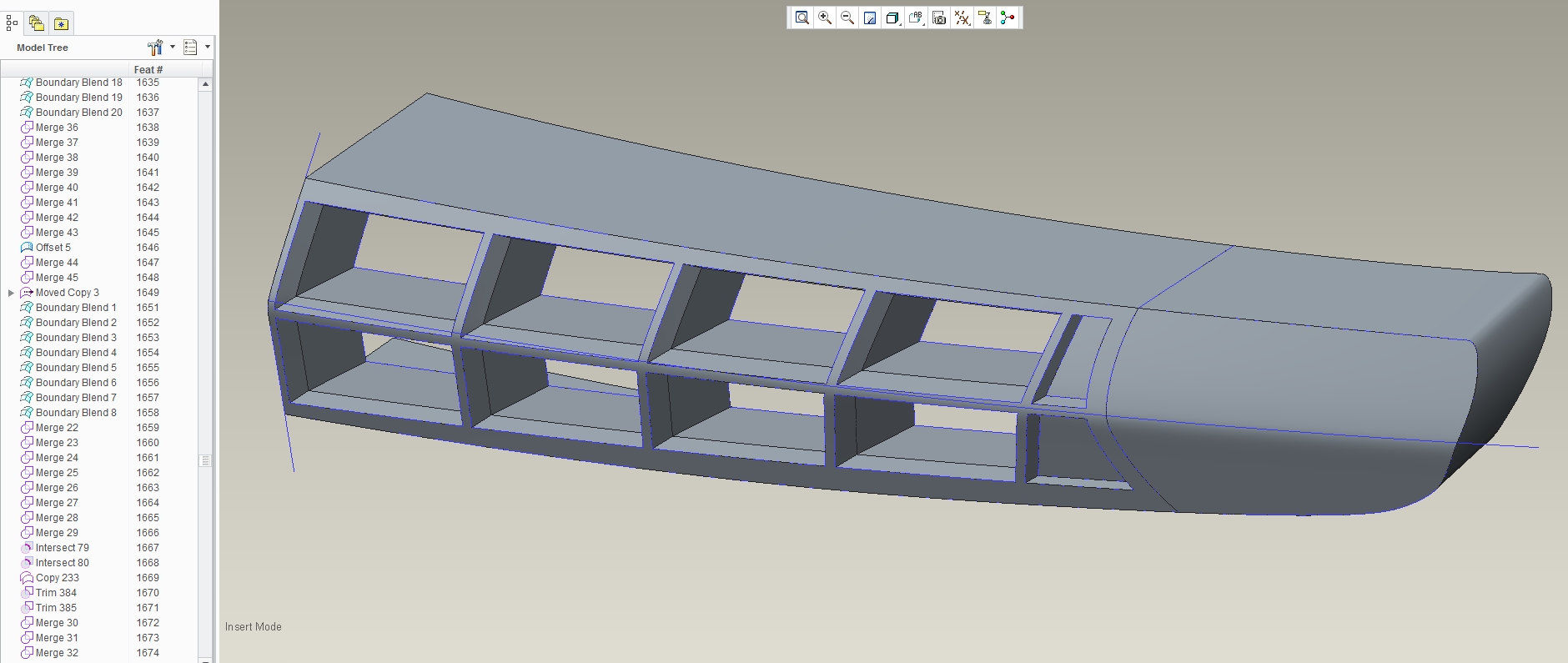Select the Merge 22 feature
1568x663 pixels.
pos(57,428)
